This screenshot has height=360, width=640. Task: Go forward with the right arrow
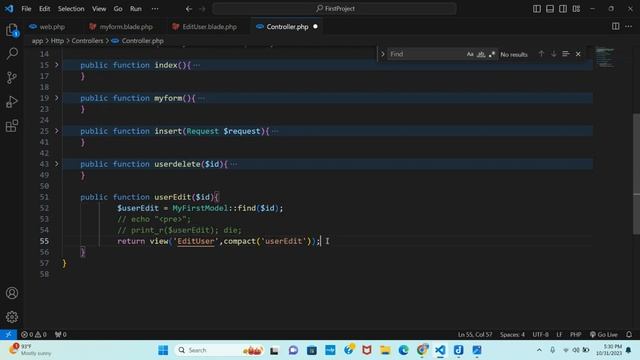[x=202, y=9]
